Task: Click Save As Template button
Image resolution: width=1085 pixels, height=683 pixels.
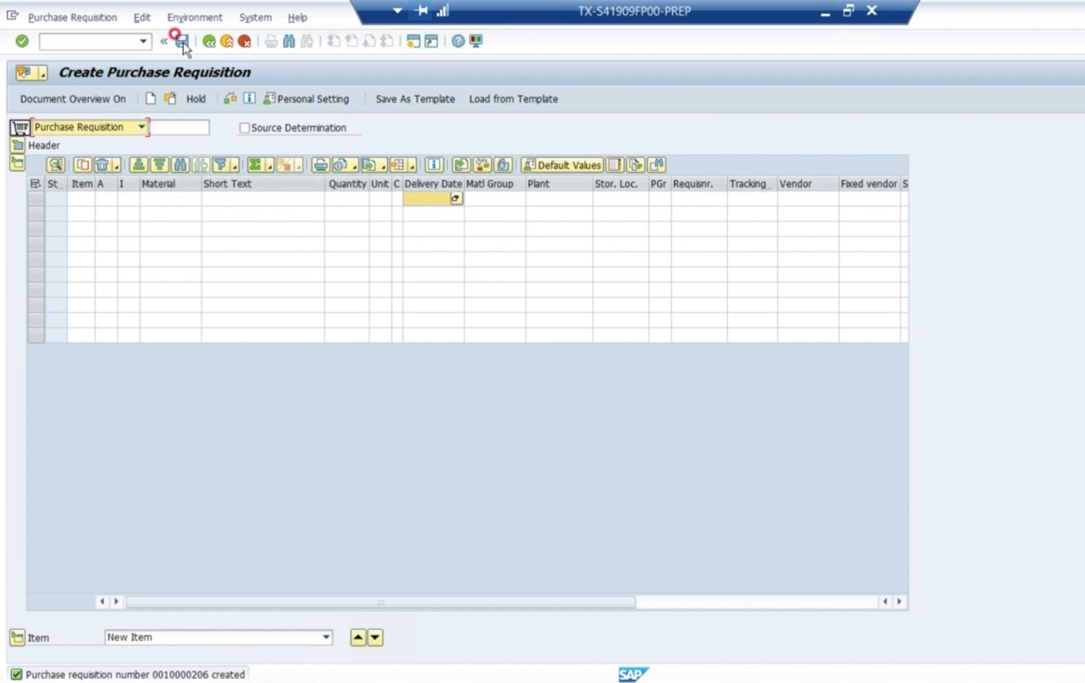Action: click(x=415, y=99)
